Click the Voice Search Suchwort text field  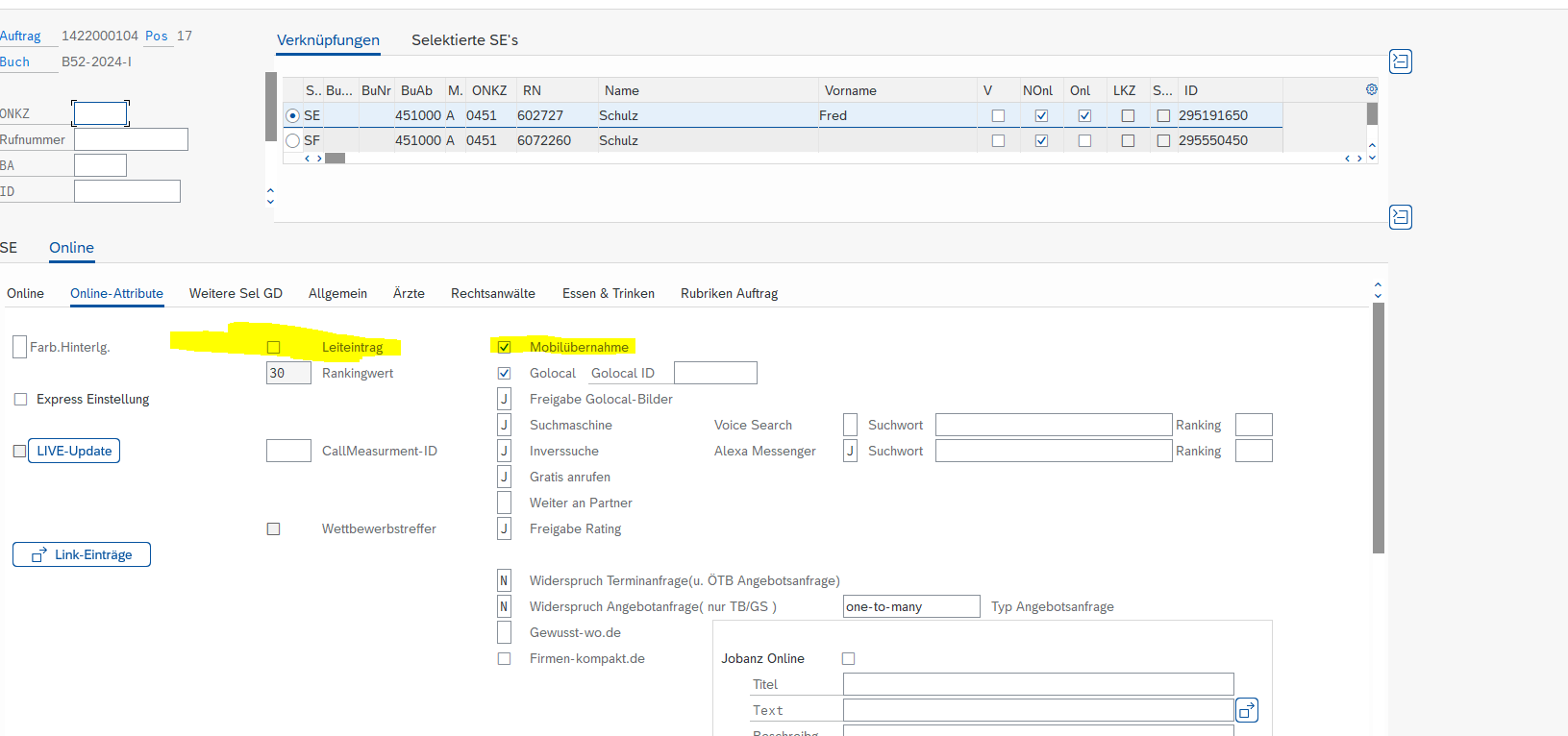click(1054, 425)
